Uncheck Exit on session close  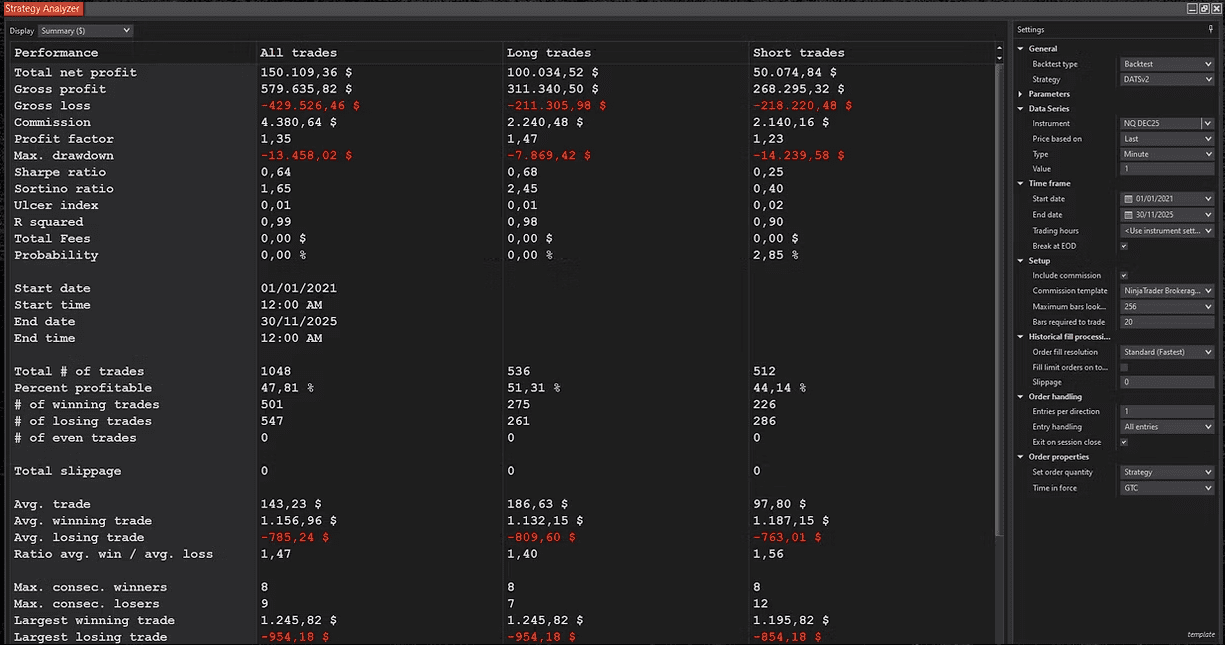(x=1124, y=442)
